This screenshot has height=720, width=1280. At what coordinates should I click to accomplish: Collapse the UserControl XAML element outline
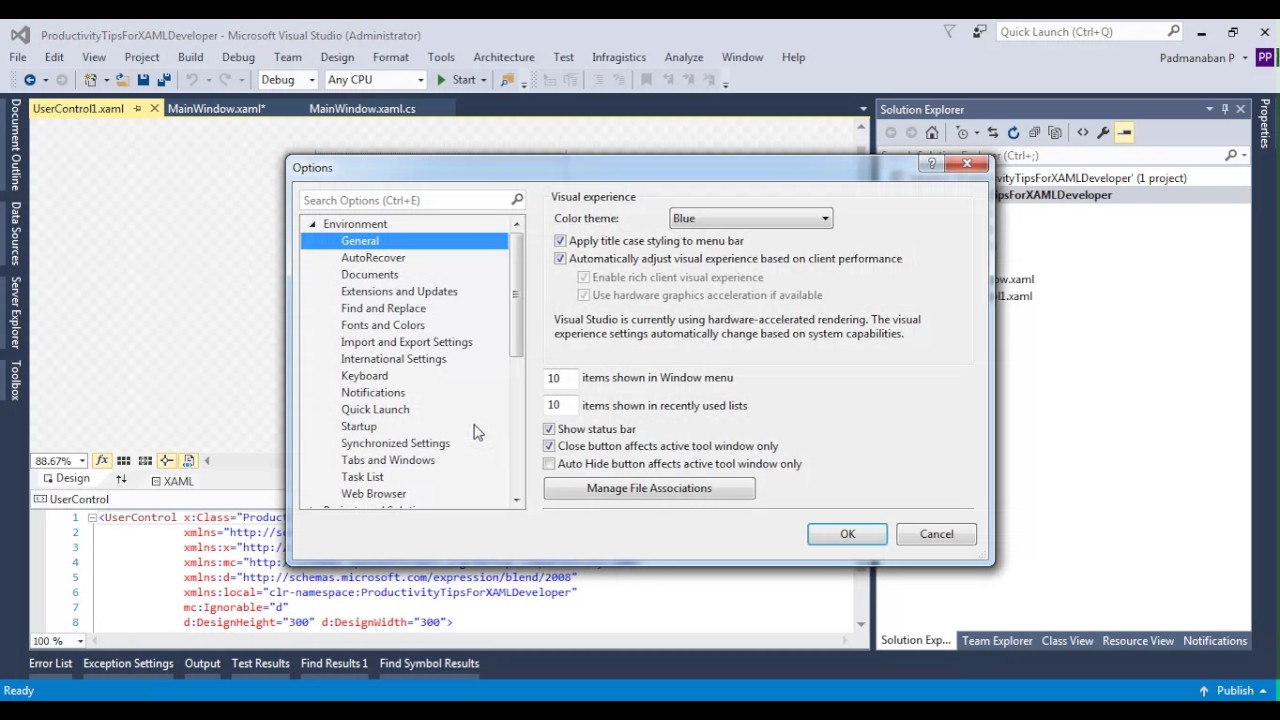91,518
